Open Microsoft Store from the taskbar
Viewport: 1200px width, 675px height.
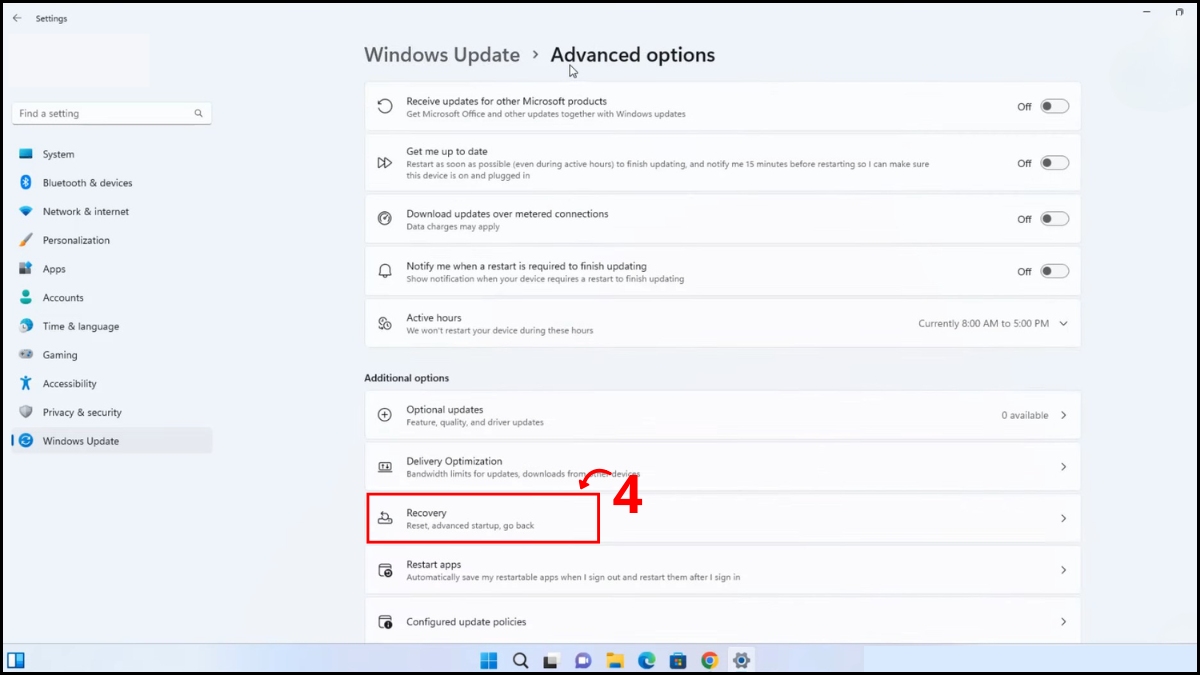pyautogui.click(x=678, y=660)
